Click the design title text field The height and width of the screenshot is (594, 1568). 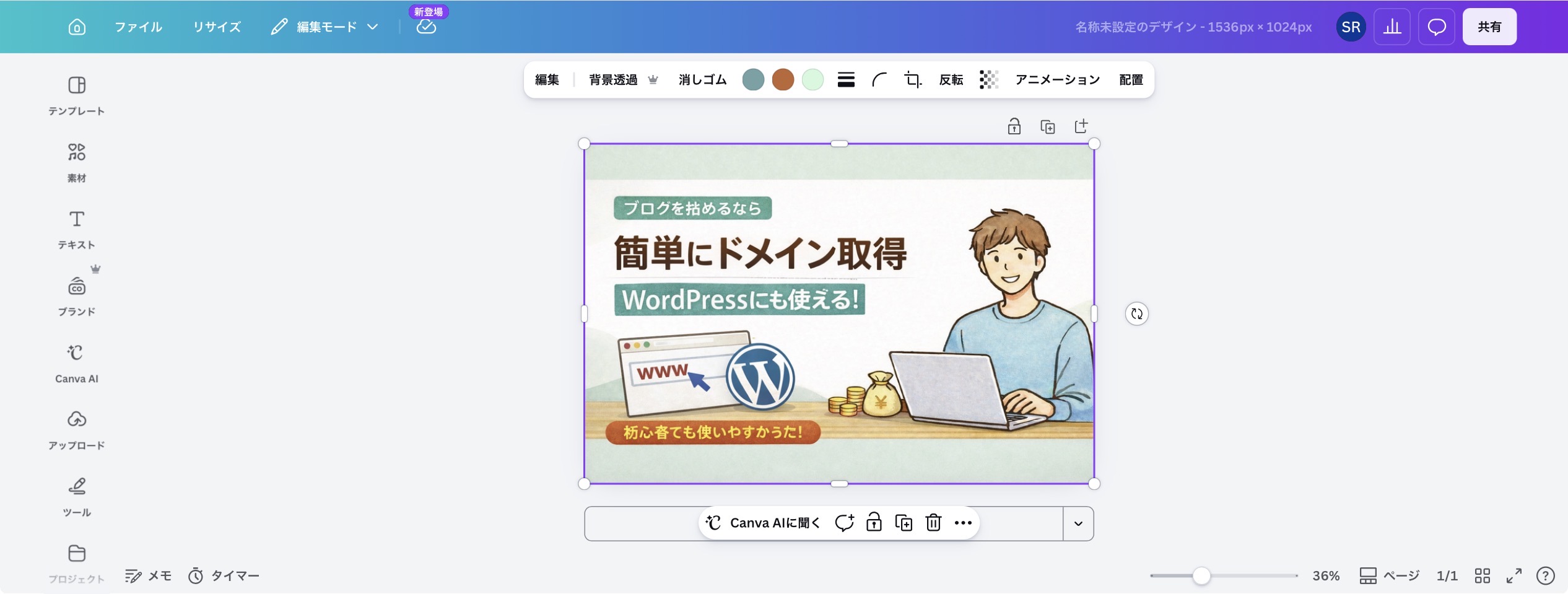coord(1193,27)
